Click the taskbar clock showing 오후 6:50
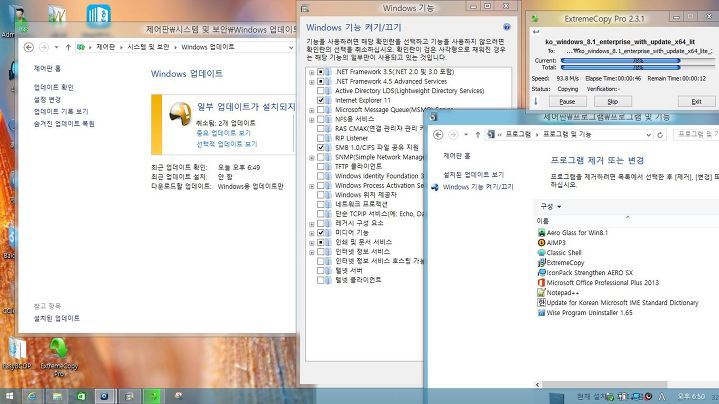 pos(691,396)
